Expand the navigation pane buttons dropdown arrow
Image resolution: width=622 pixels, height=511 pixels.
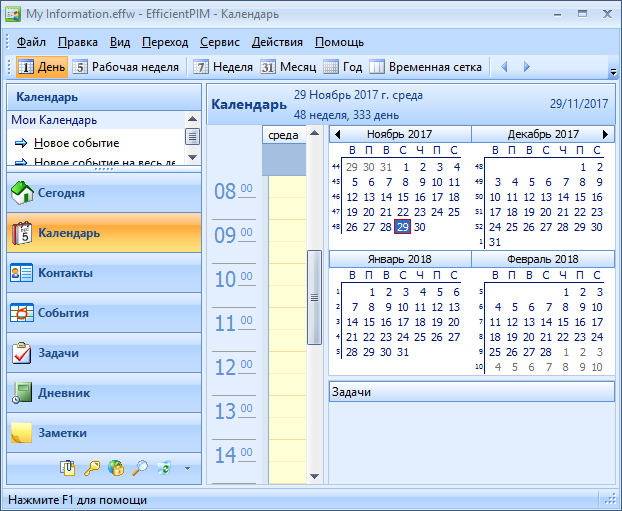coord(187,467)
